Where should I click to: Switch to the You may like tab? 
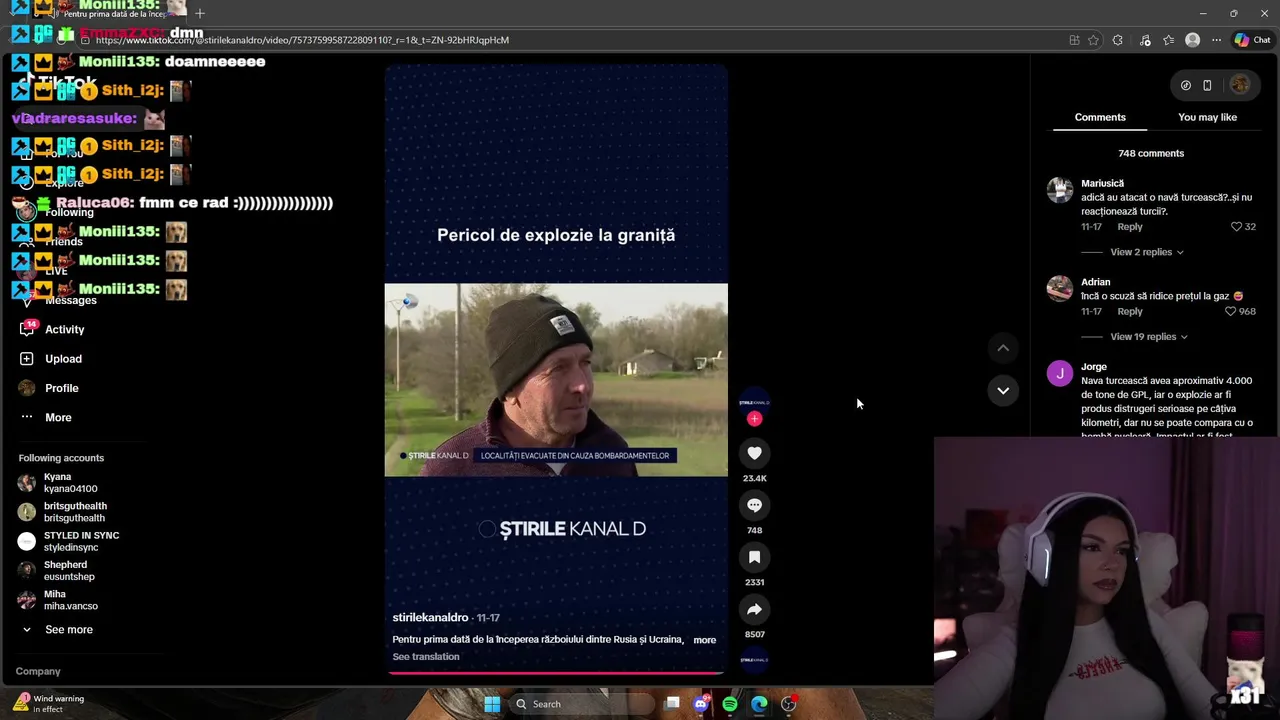coord(1207,117)
